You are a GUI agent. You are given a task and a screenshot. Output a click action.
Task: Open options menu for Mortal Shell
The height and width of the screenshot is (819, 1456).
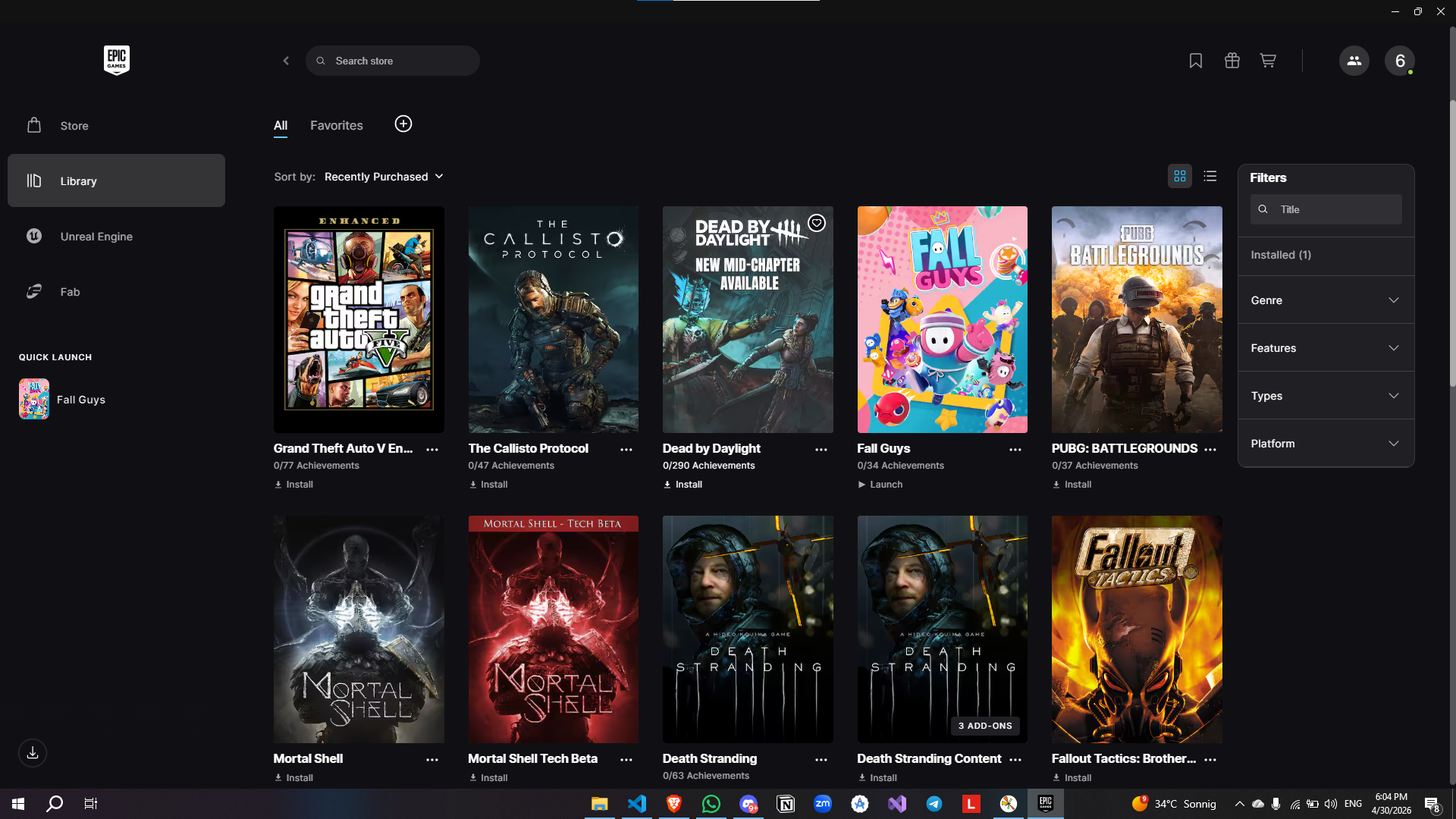tap(432, 760)
